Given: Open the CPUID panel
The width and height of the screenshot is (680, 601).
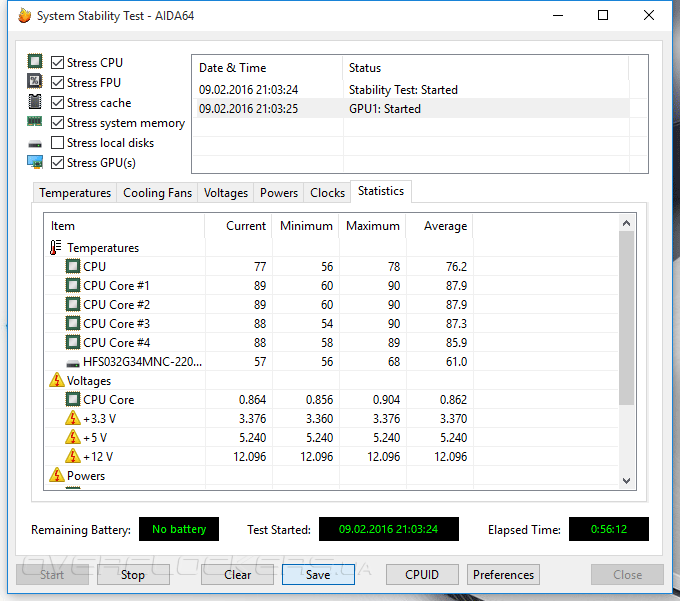Looking at the screenshot, I should click(422, 575).
